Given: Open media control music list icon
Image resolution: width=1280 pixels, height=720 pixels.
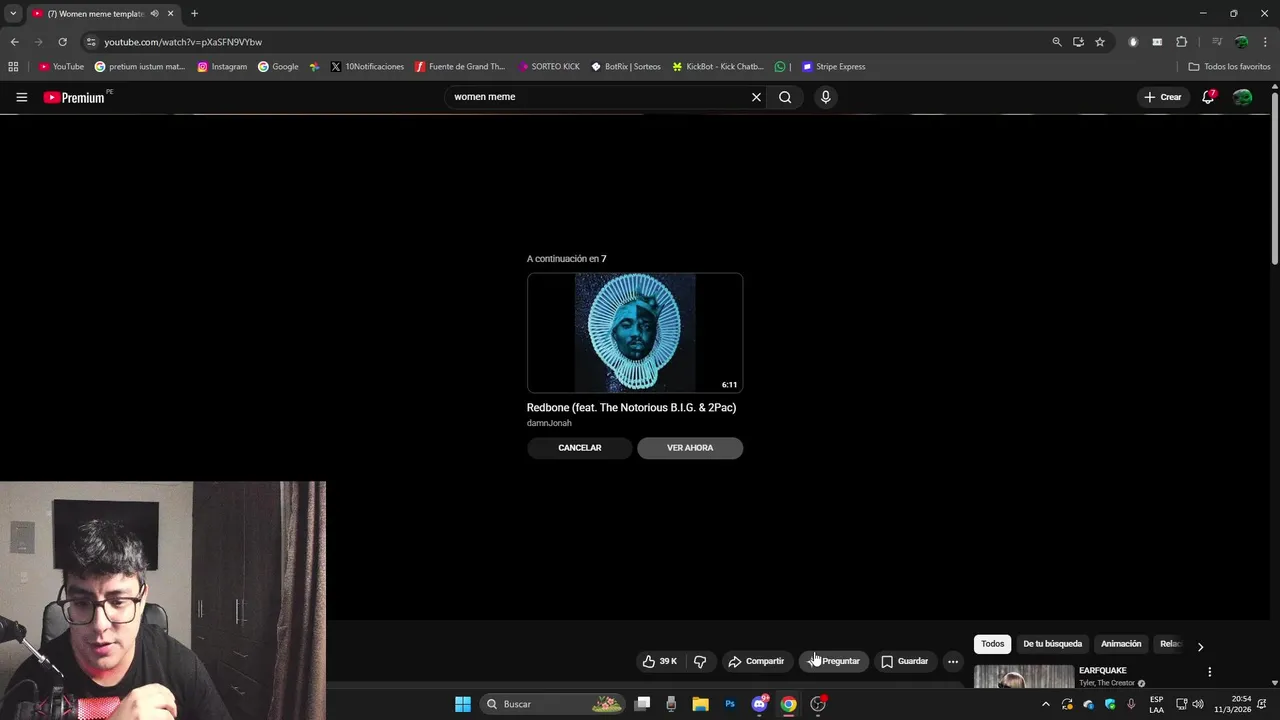Looking at the screenshot, I should [x=1217, y=42].
